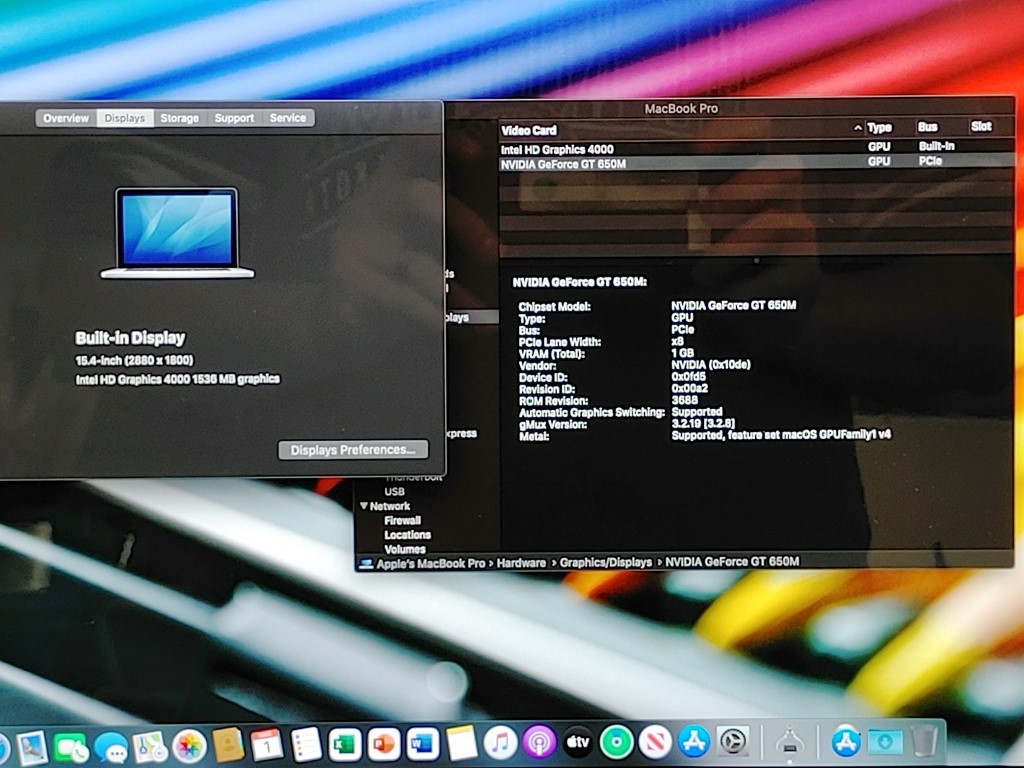Click the Device ID value 0x0fd5
Screen dimensions: 1024x768
(x=689, y=376)
